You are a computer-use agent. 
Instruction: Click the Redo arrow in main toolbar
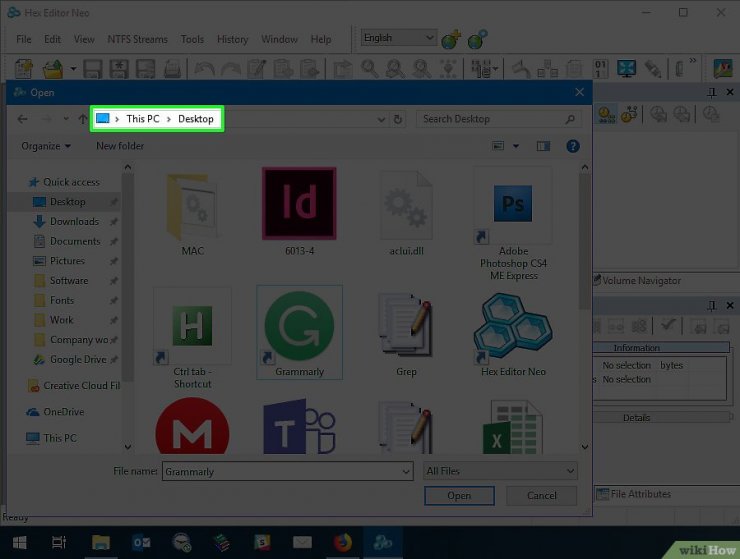(x=231, y=69)
